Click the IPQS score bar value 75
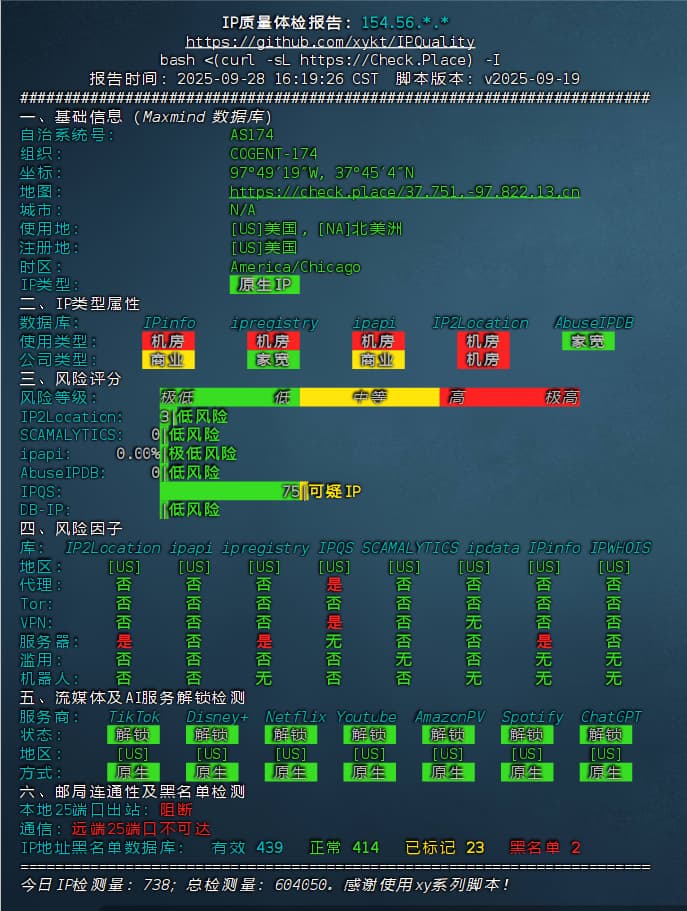Viewport: 687px width, 911px height. [x=289, y=491]
